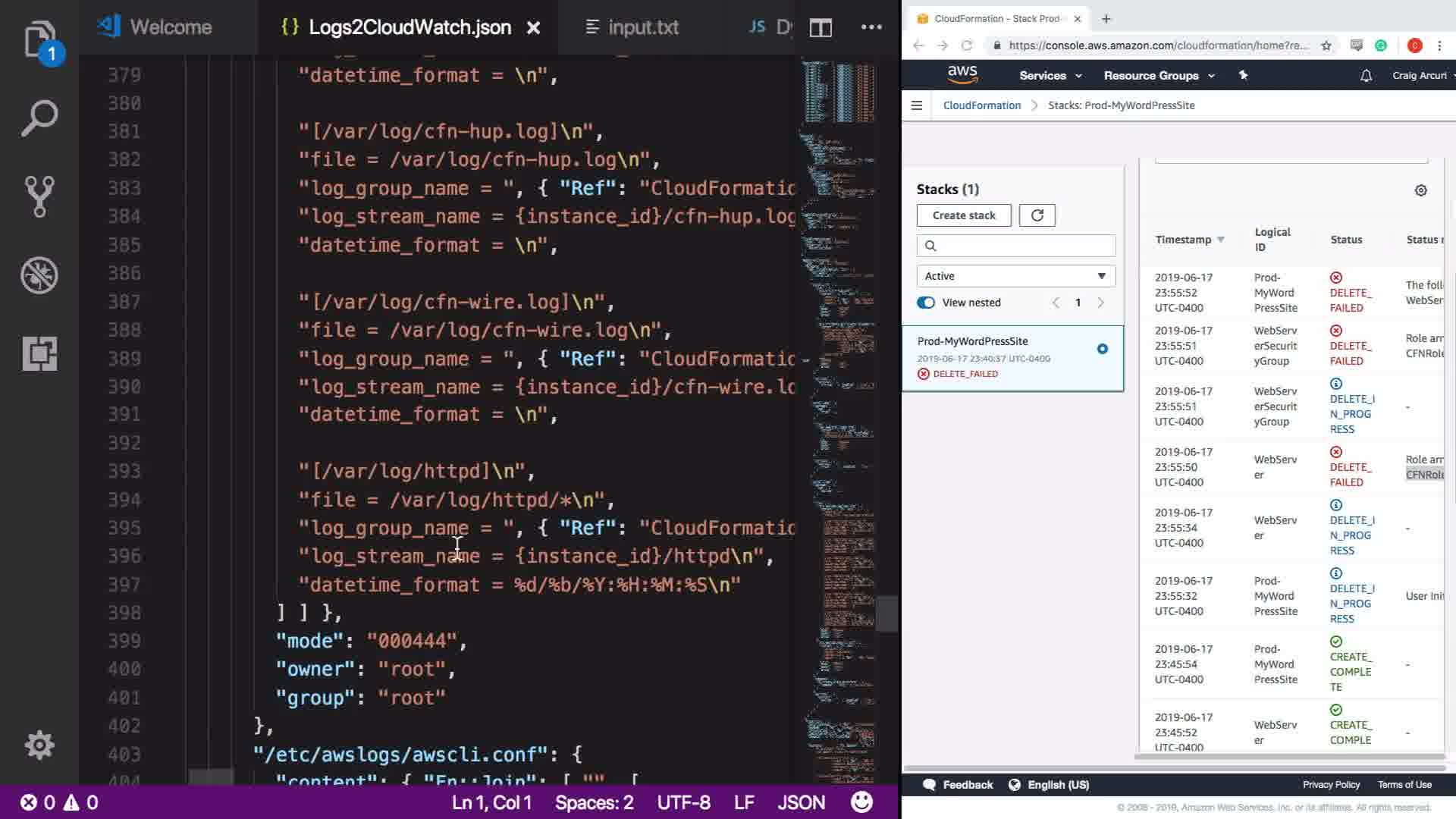Screen dimensions: 1456x819
Task: Open the Extensions view icon
Action: click(x=39, y=353)
